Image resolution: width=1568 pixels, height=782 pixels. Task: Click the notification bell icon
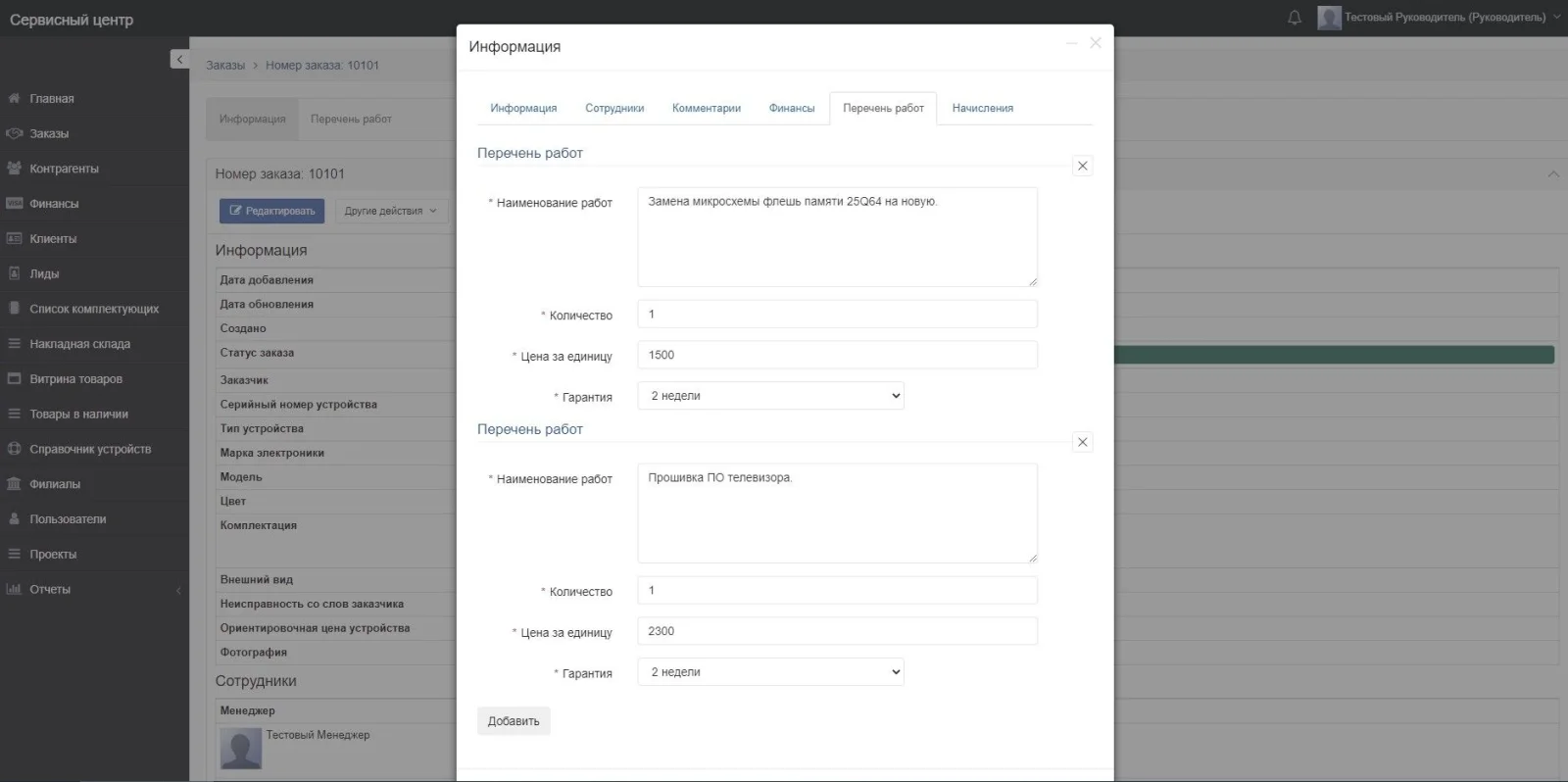tap(1294, 18)
